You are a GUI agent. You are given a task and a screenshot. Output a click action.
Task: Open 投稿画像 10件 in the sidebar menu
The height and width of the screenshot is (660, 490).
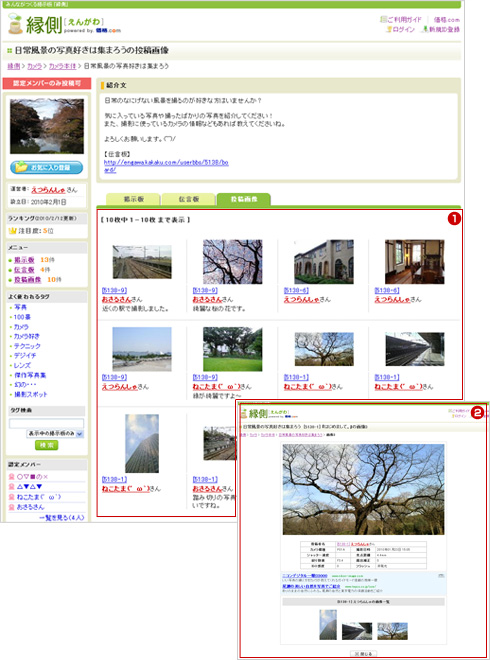pos(27,279)
